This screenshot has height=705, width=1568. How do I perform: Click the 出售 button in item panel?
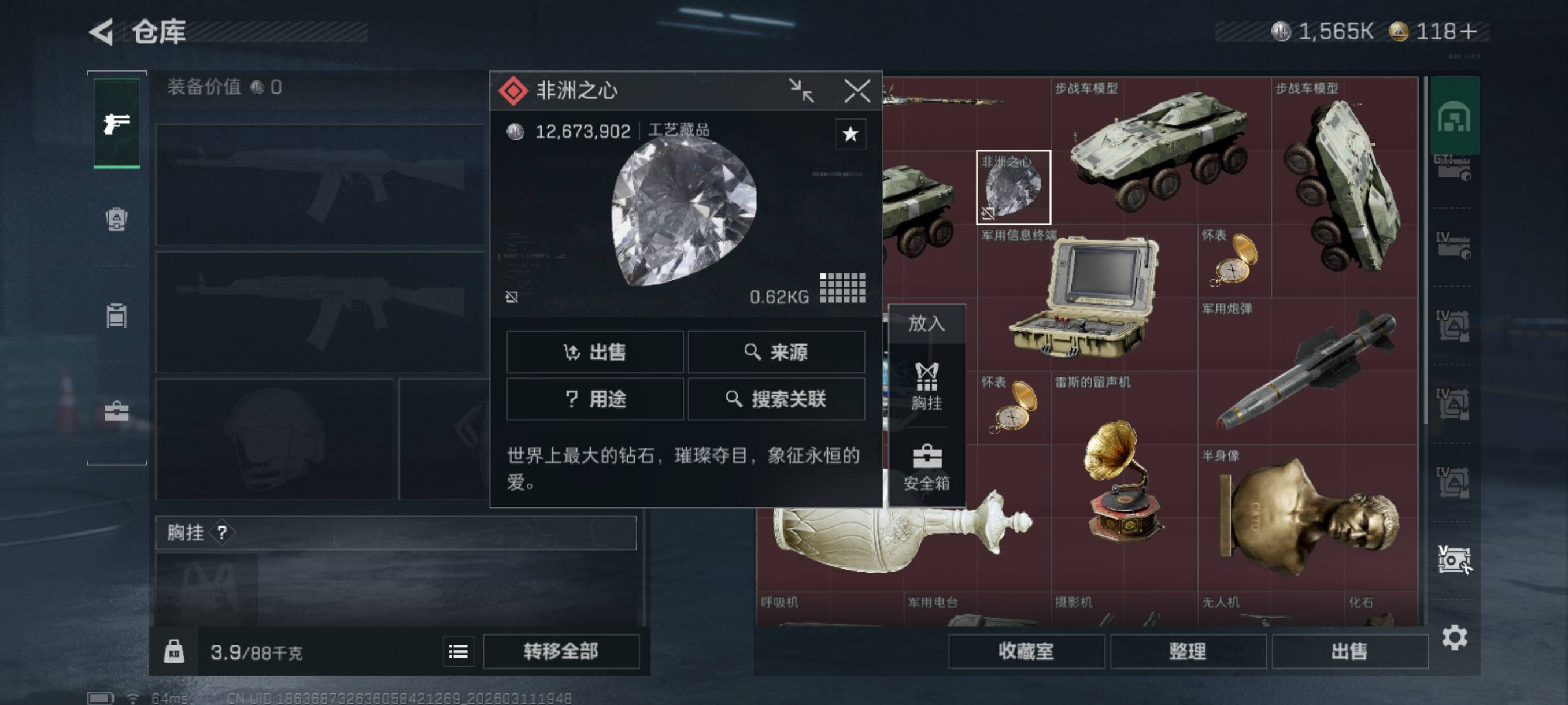click(x=595, y=351)
